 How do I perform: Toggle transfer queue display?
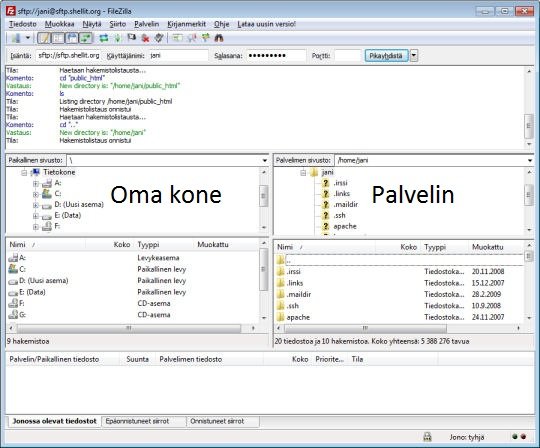coord(85,38)
